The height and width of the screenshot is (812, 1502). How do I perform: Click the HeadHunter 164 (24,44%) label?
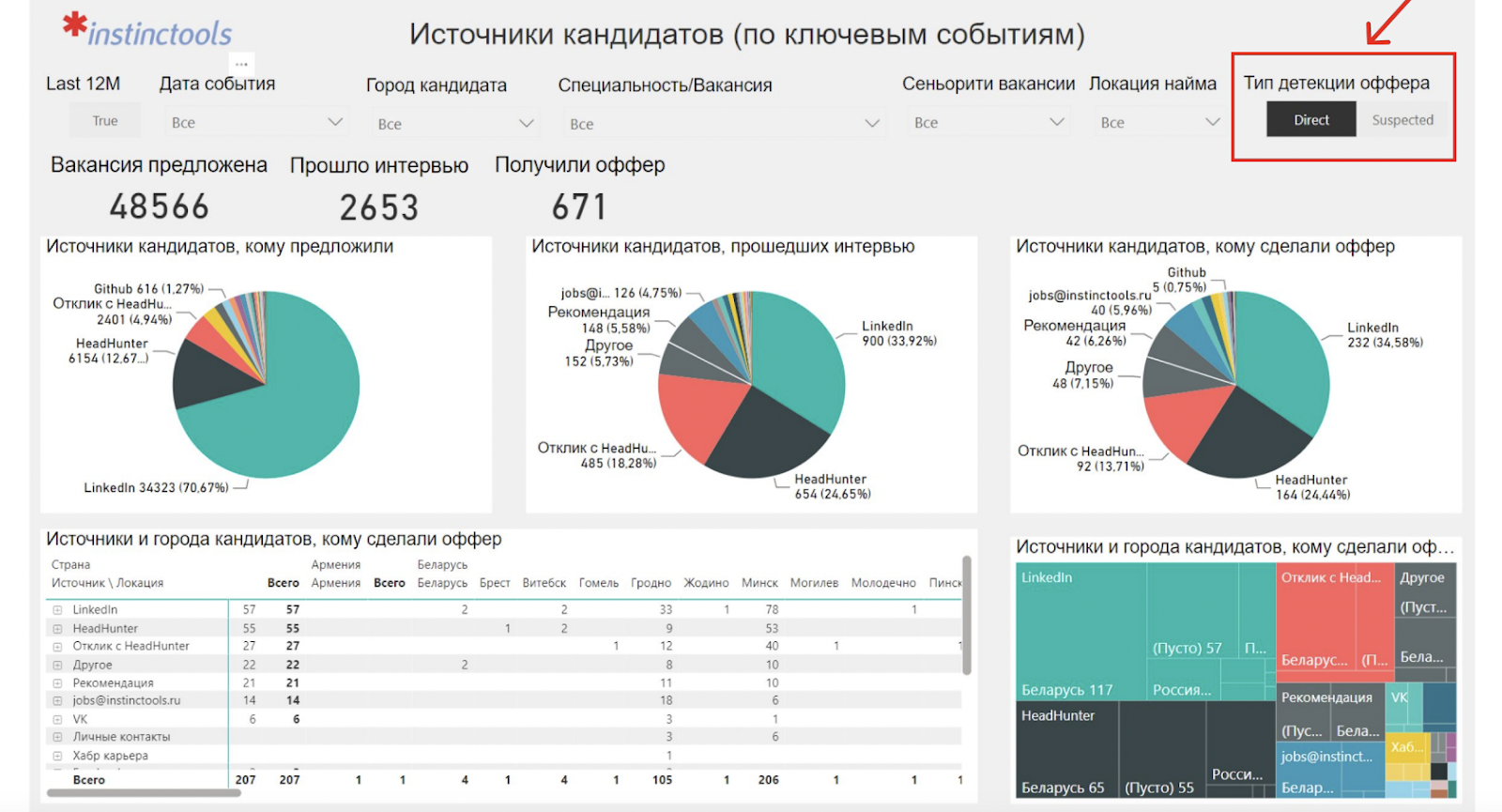point(1312,487)
